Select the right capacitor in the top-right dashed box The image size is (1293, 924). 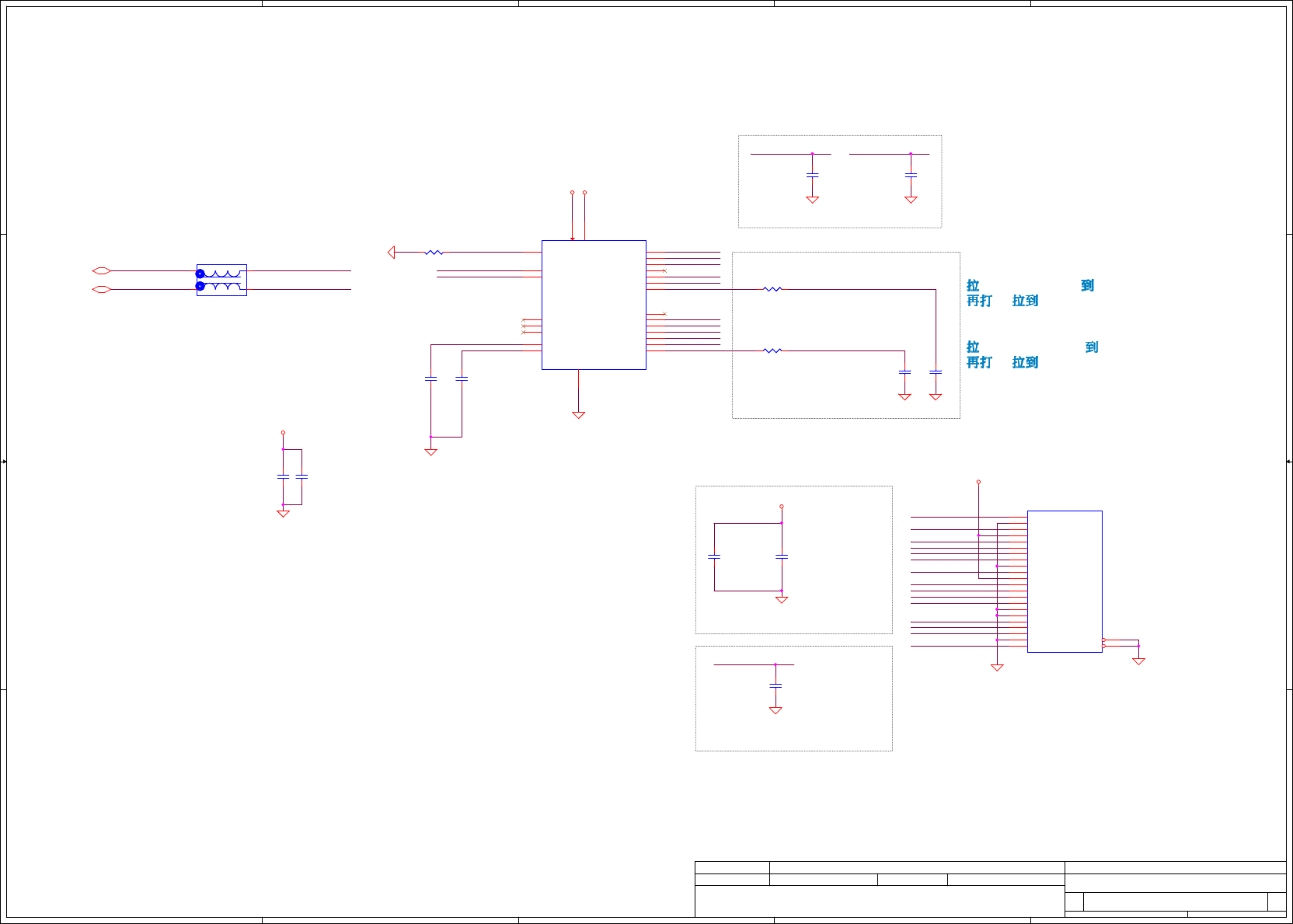click(x=911, y=175)
